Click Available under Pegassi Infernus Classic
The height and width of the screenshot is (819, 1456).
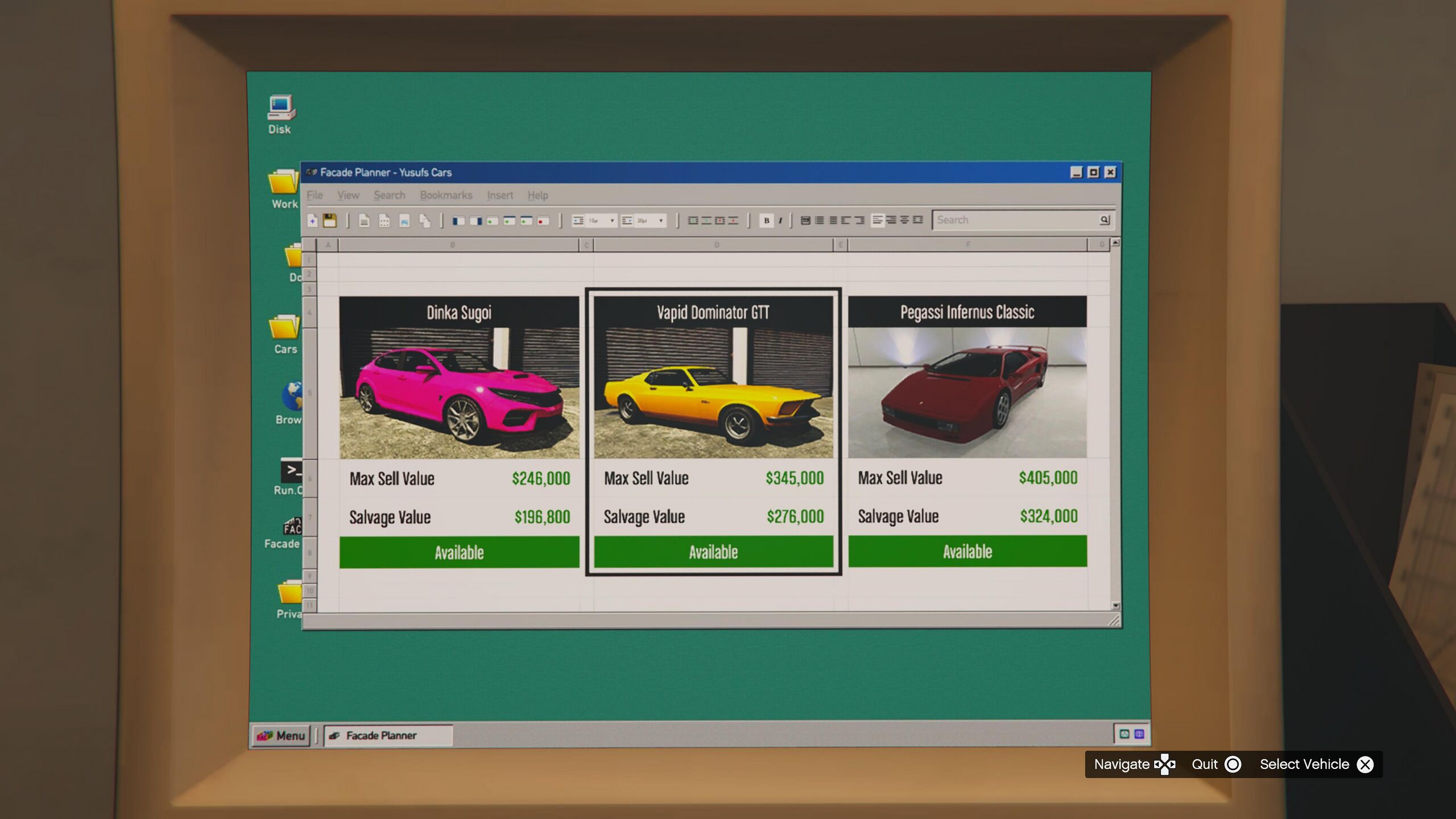click(x=967, y=551)
